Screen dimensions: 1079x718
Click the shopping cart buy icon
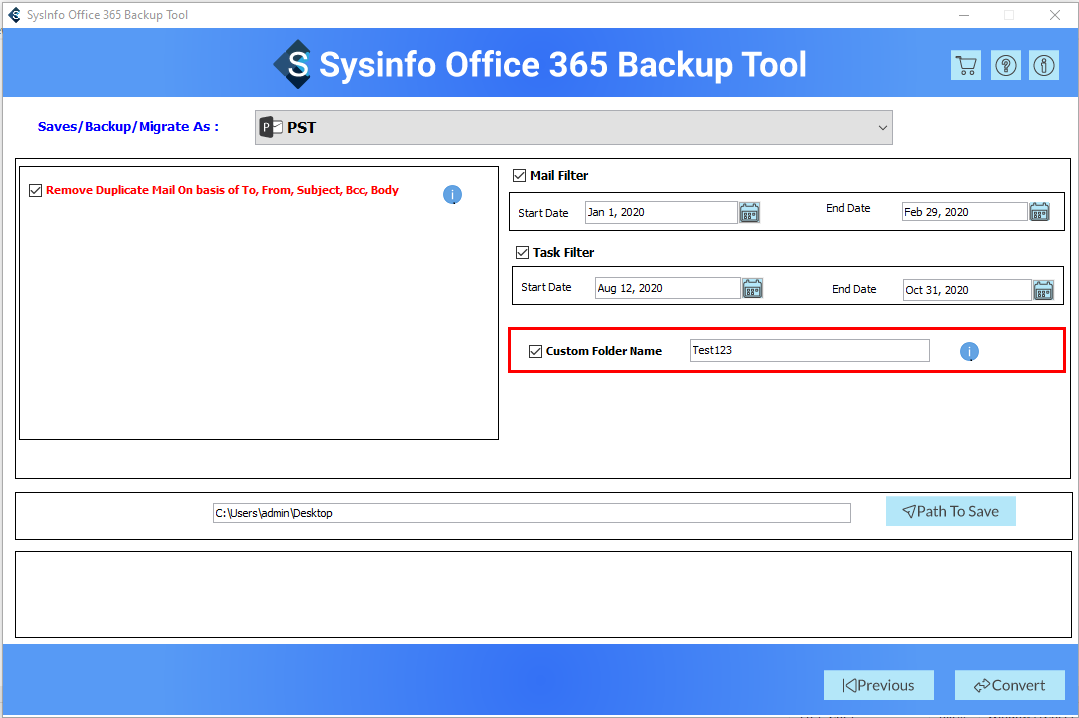tap(965, 66)
